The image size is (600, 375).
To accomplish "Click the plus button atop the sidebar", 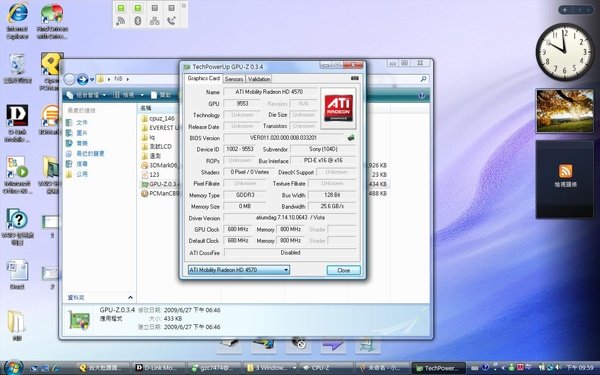I will tap(565, 10).
